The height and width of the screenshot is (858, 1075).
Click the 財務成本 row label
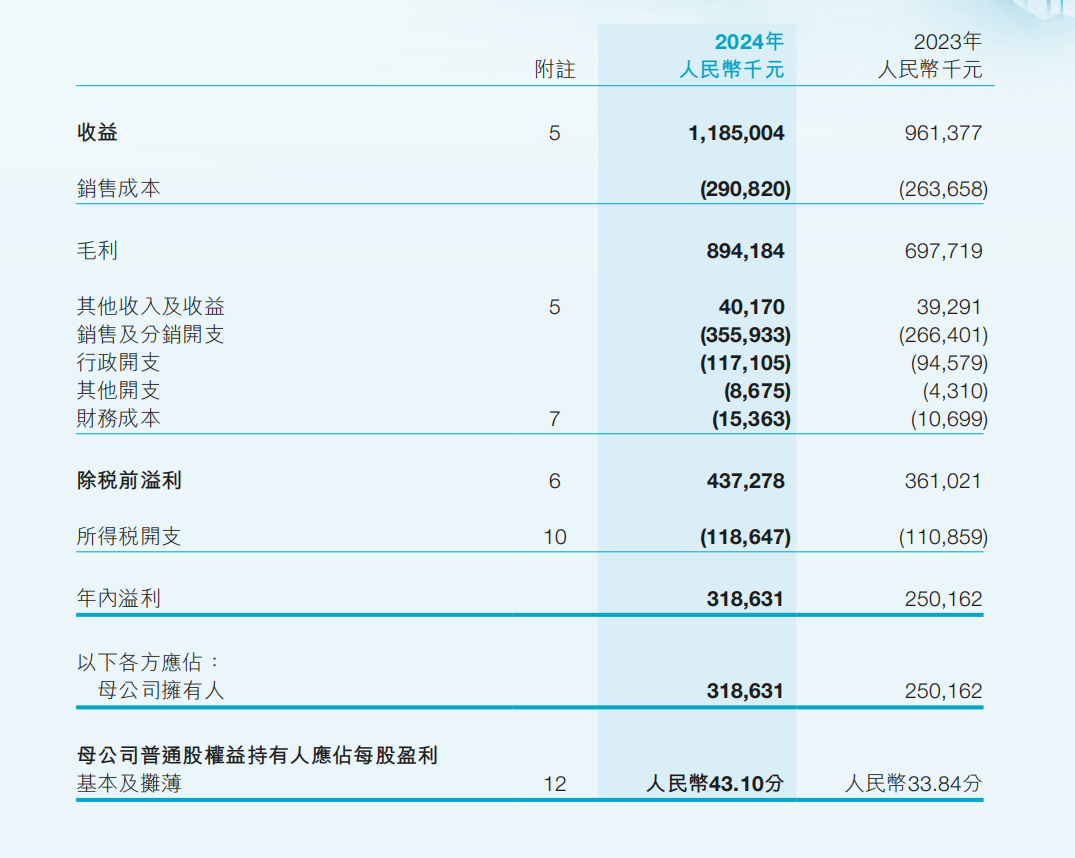click(x=119, y=418)
